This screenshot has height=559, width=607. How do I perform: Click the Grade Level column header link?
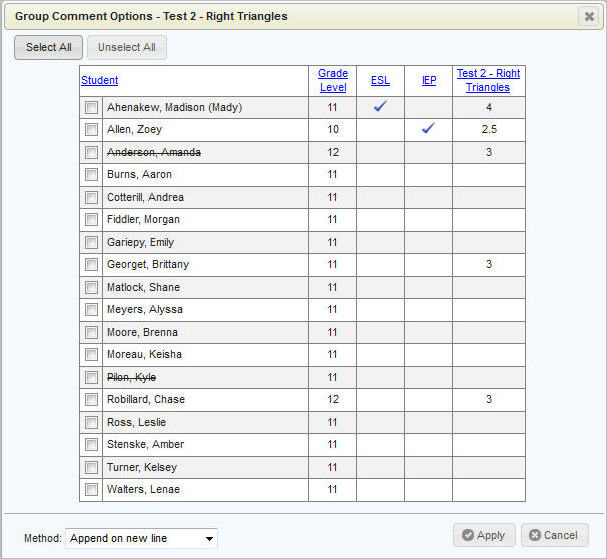tap(333, 80)
